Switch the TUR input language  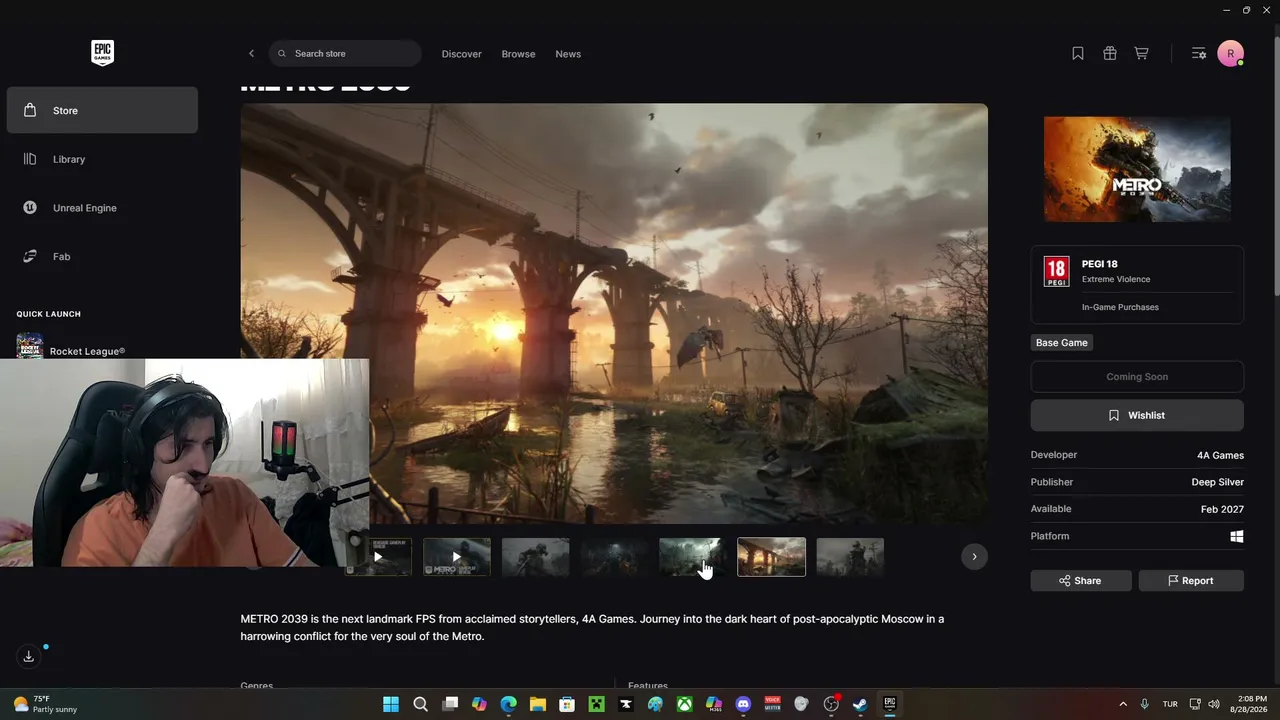point(1170,704)
